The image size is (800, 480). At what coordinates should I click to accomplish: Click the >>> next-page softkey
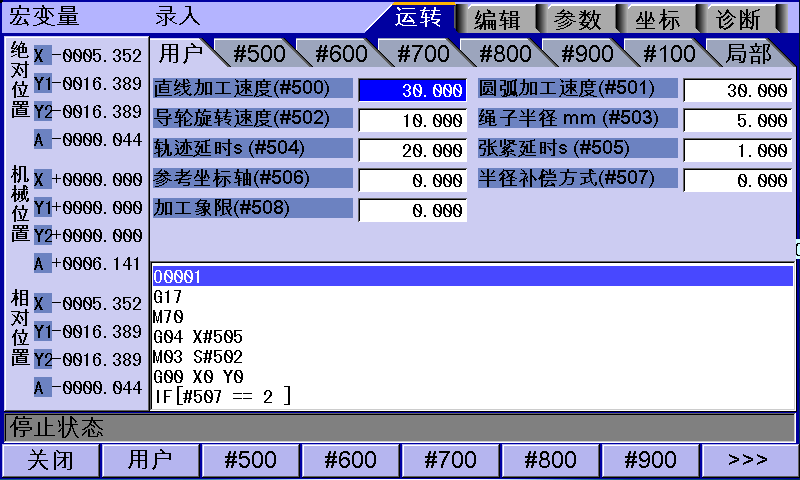[748, 460]
